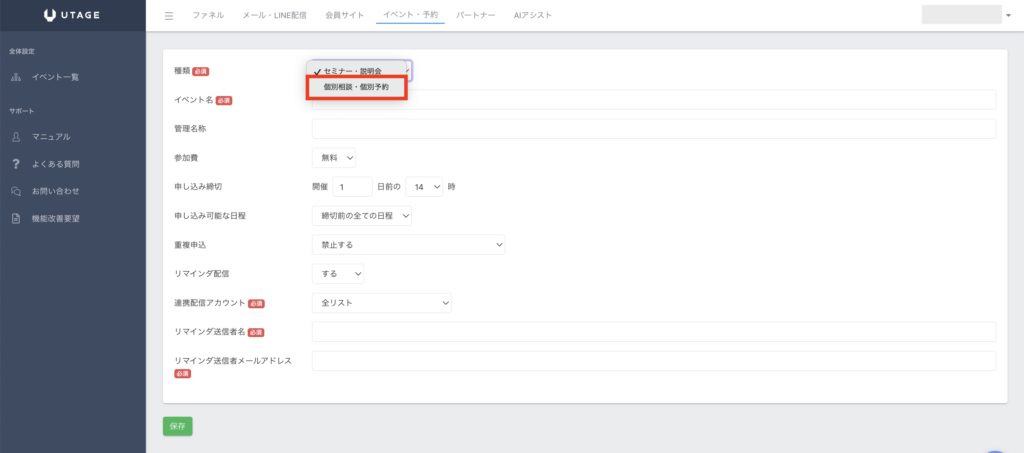The image size is (1024, 453).
Task: Click the リマインダ送信者名 input field
Action: click(x=654, y=332)
